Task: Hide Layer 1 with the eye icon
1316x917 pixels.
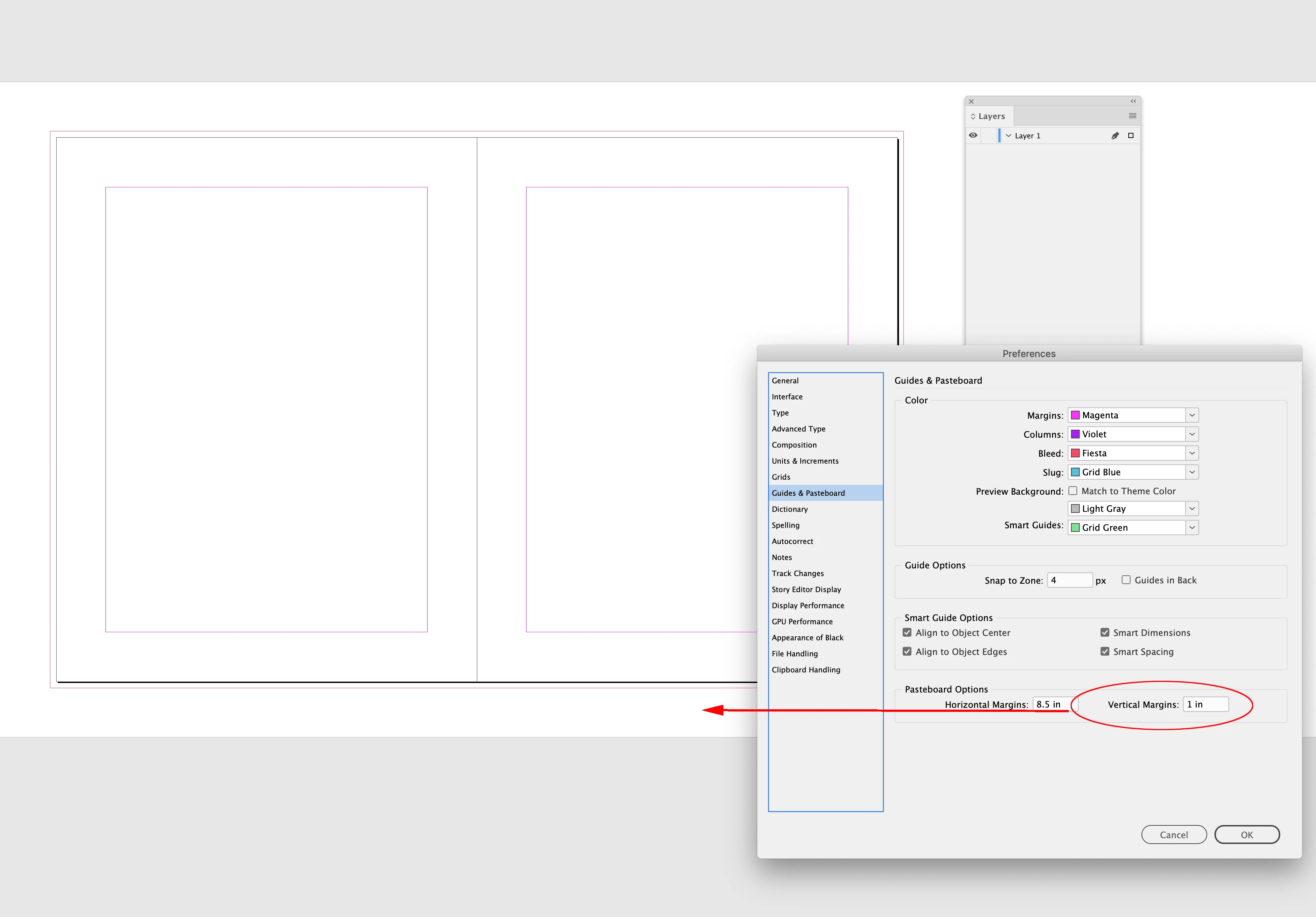Action: click(x=973, y=135)
